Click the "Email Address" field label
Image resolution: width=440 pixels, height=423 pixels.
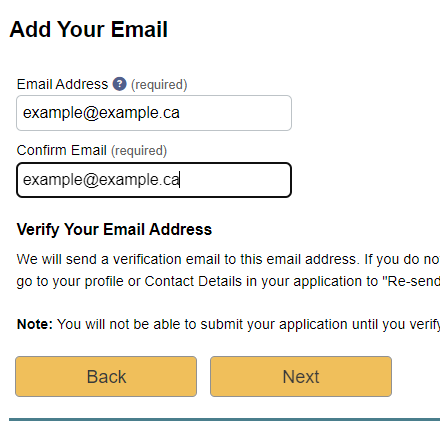click(62, 84)
